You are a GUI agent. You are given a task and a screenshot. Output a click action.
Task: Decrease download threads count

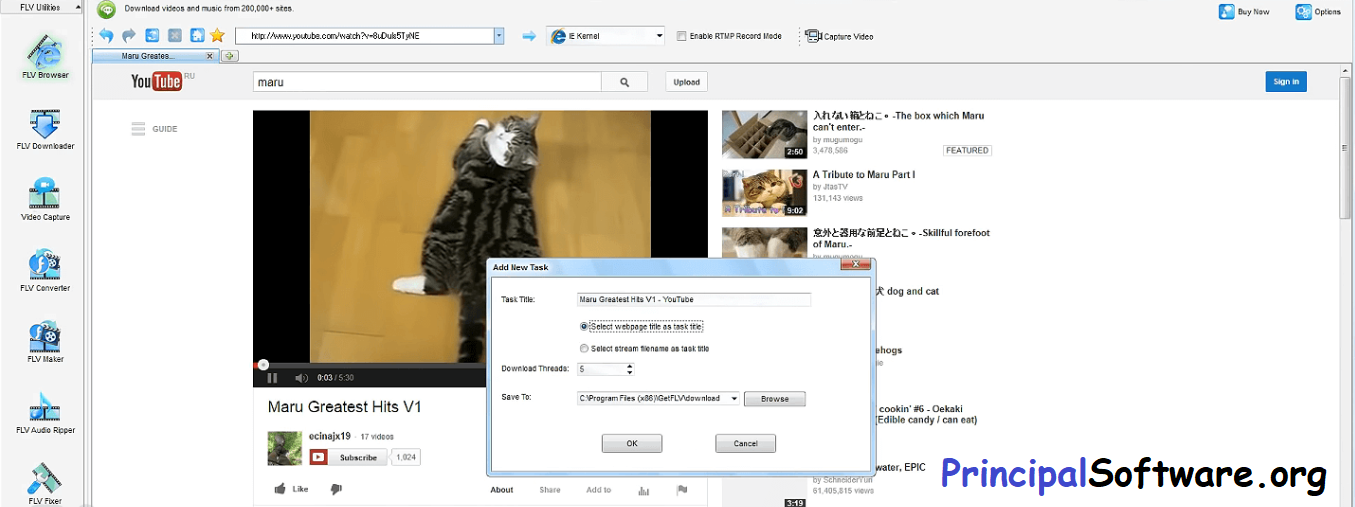click(x=629, y=372)
